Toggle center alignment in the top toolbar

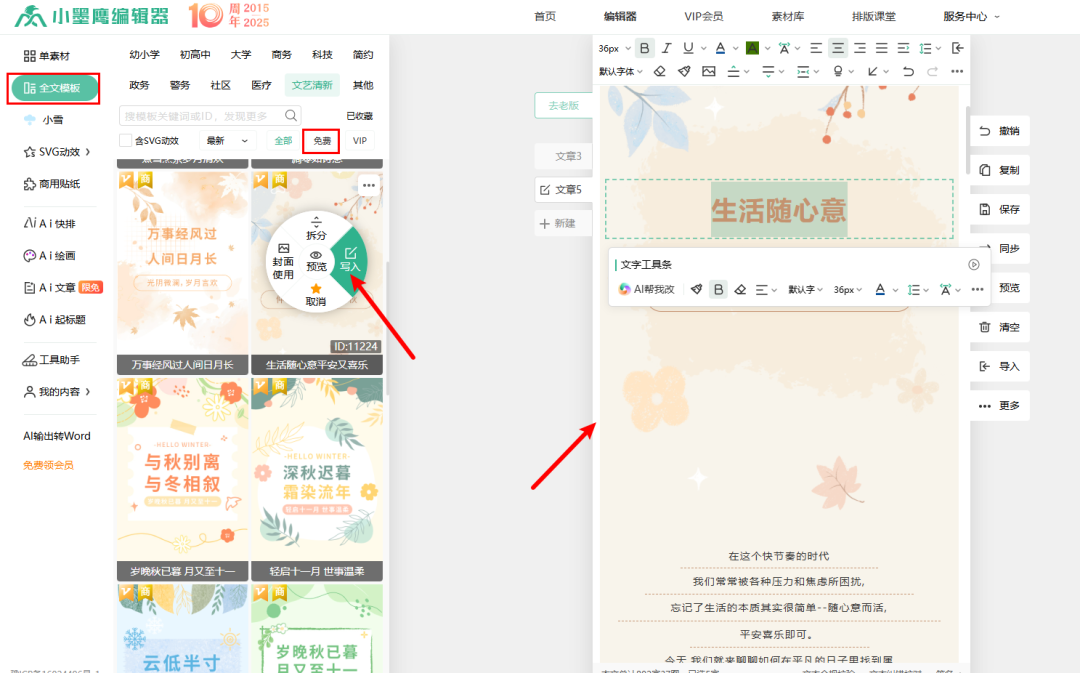pos(838,48)
